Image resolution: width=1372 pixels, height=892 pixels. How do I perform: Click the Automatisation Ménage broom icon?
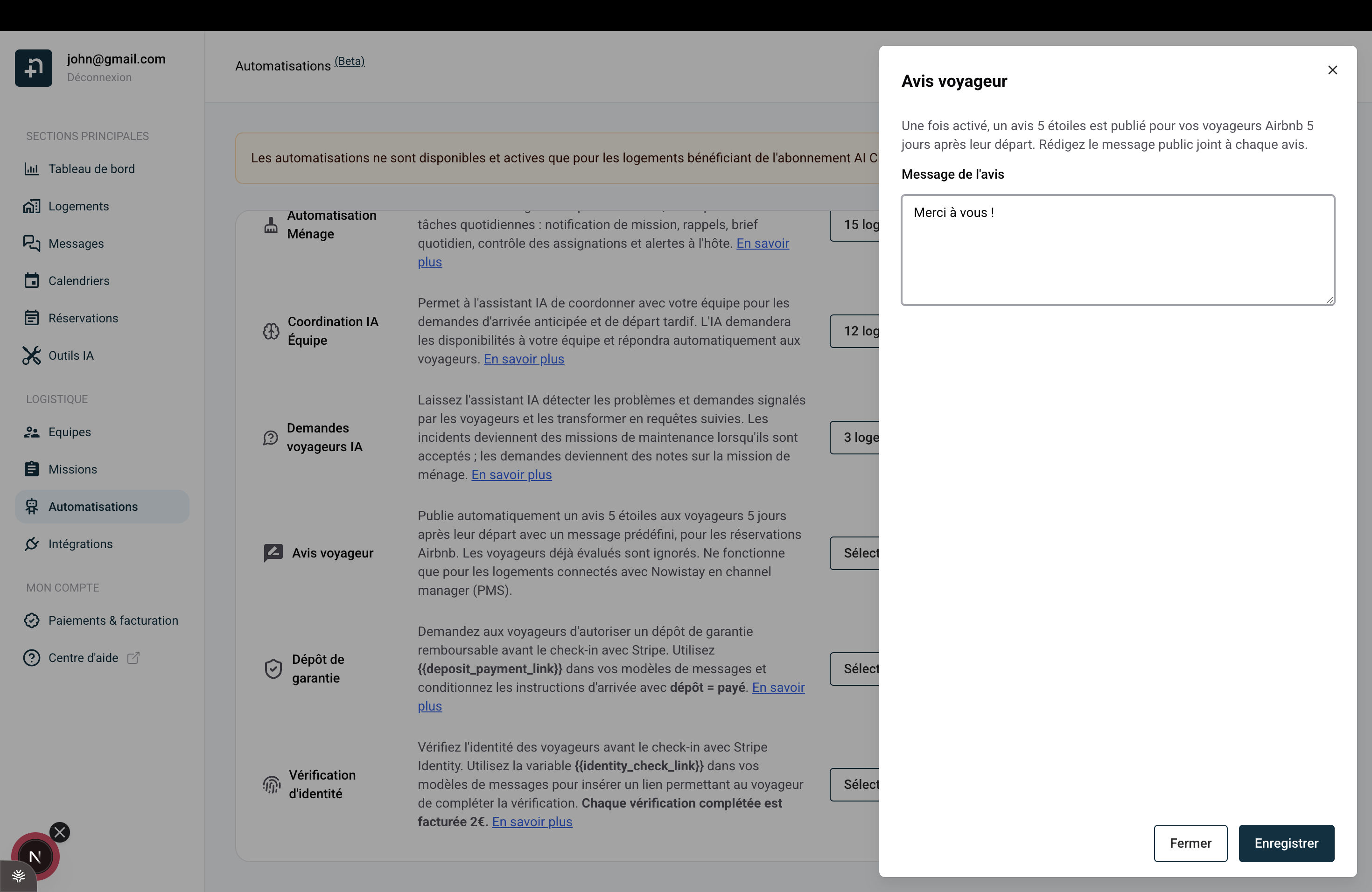(270, 225)
